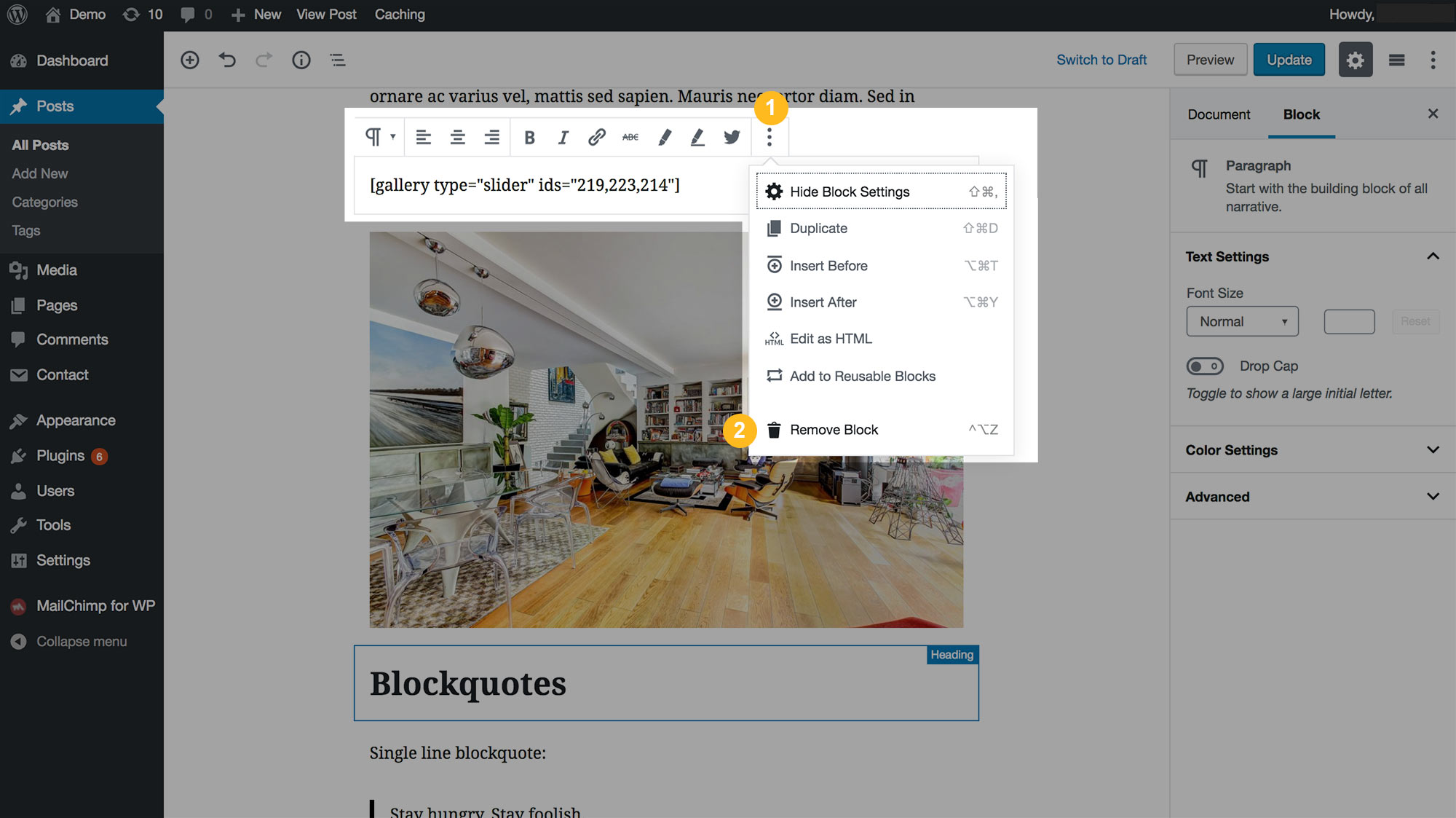Open Caching in admin bar
Screen dimensions: 1456x818
tap(400, 15)
